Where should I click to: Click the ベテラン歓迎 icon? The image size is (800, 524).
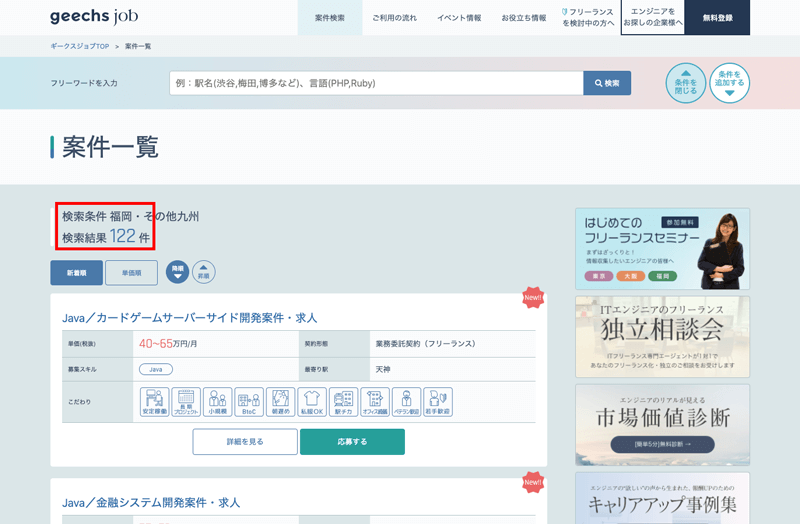[x=407, y=402]
